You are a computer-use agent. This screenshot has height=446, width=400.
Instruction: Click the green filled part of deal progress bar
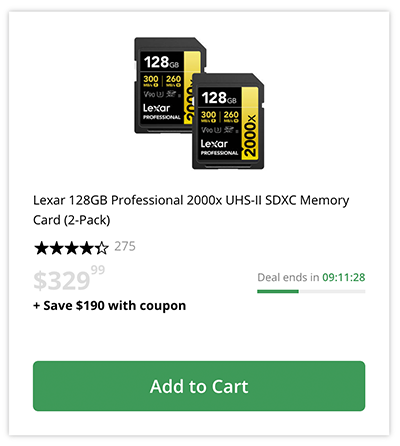(x=278, y=291)
